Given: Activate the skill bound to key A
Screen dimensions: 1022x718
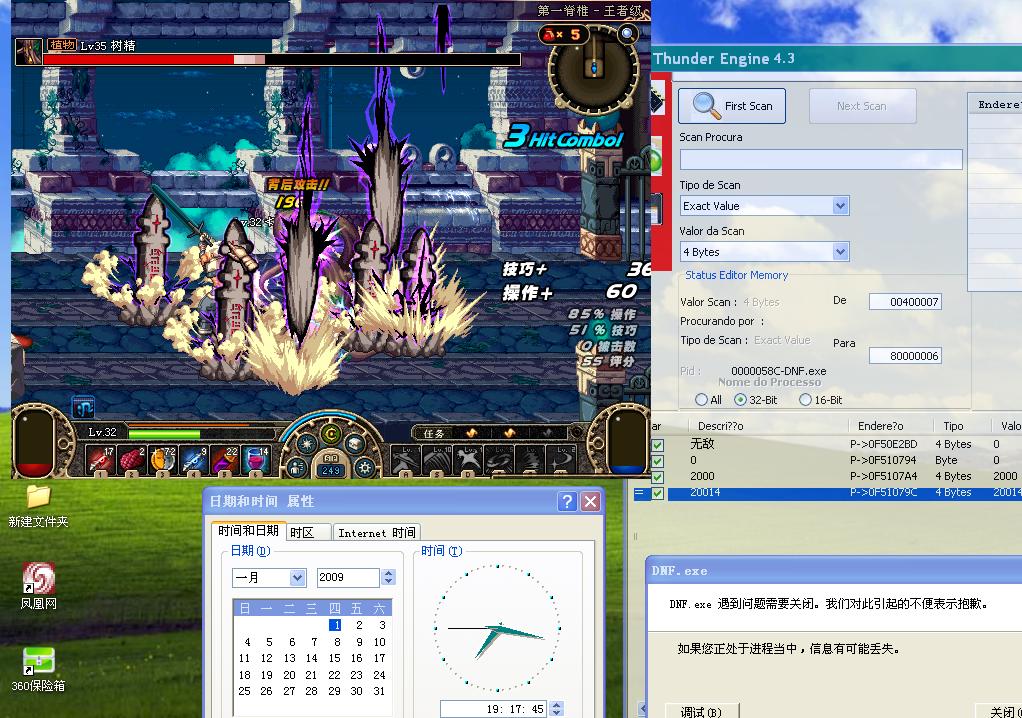Looking at the screenshot, I should click(405, 460).
